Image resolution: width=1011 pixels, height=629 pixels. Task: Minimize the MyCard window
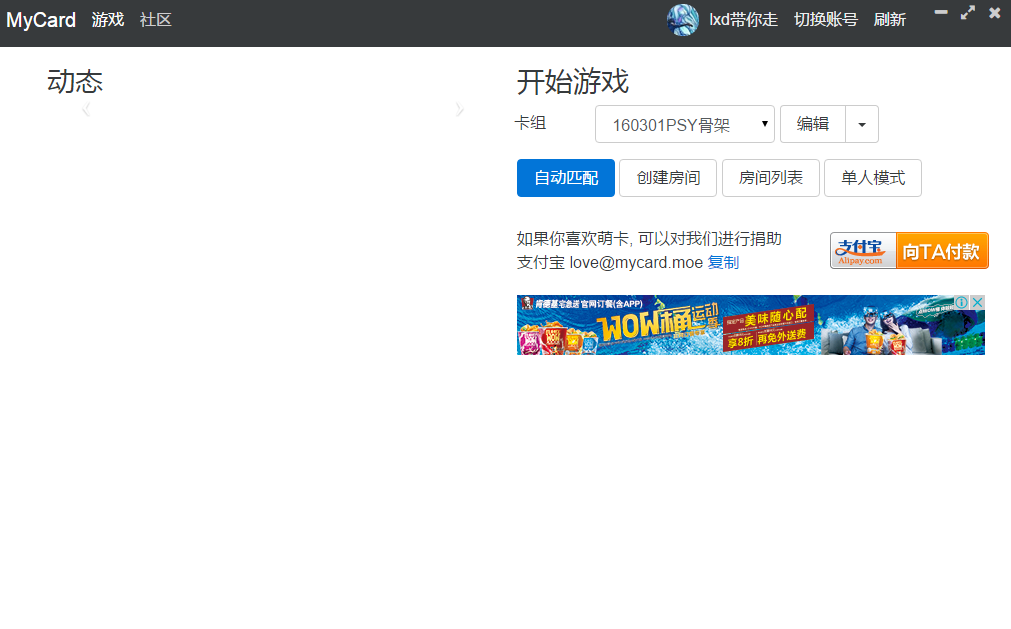tap(941, 12)
